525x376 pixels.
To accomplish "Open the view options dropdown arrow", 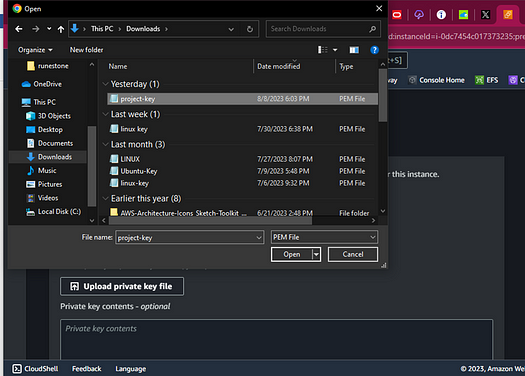I will [x=335, y=50].
